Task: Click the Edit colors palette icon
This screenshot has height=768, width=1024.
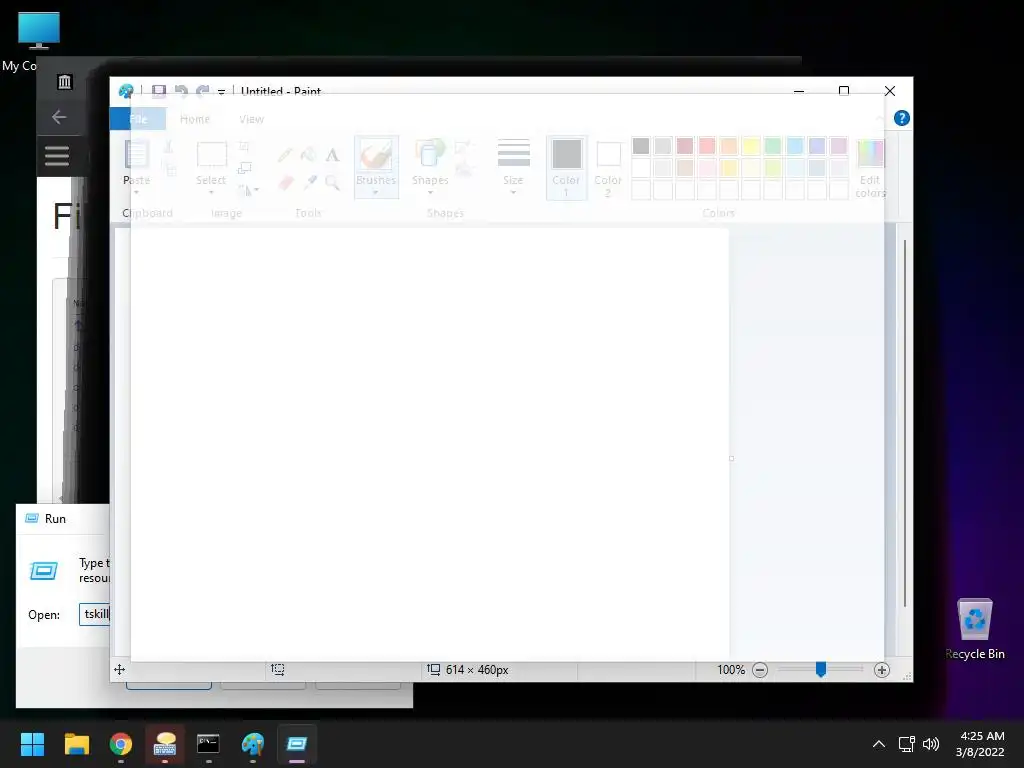Action: [x=870, y=155]
